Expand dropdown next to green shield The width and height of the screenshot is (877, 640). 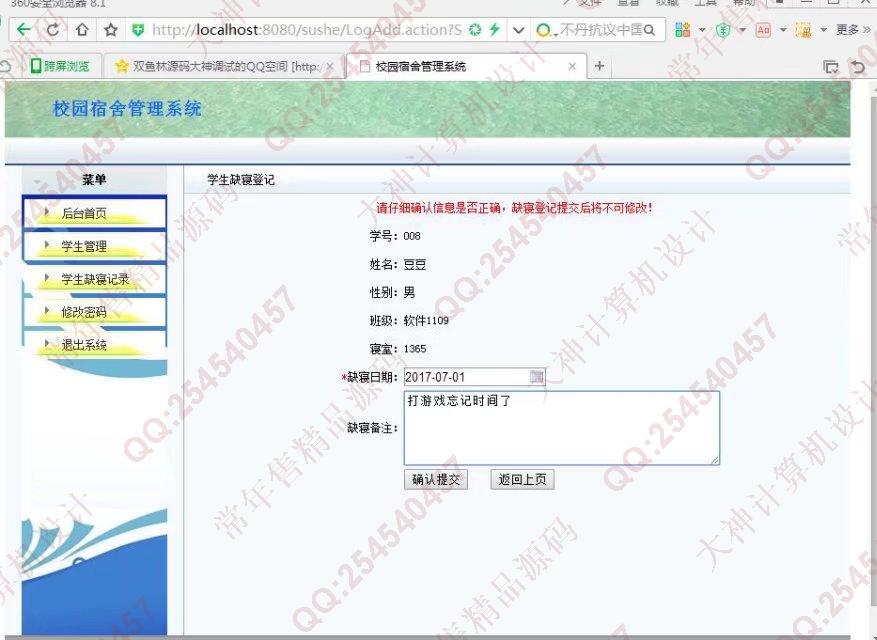pos(742,30)
